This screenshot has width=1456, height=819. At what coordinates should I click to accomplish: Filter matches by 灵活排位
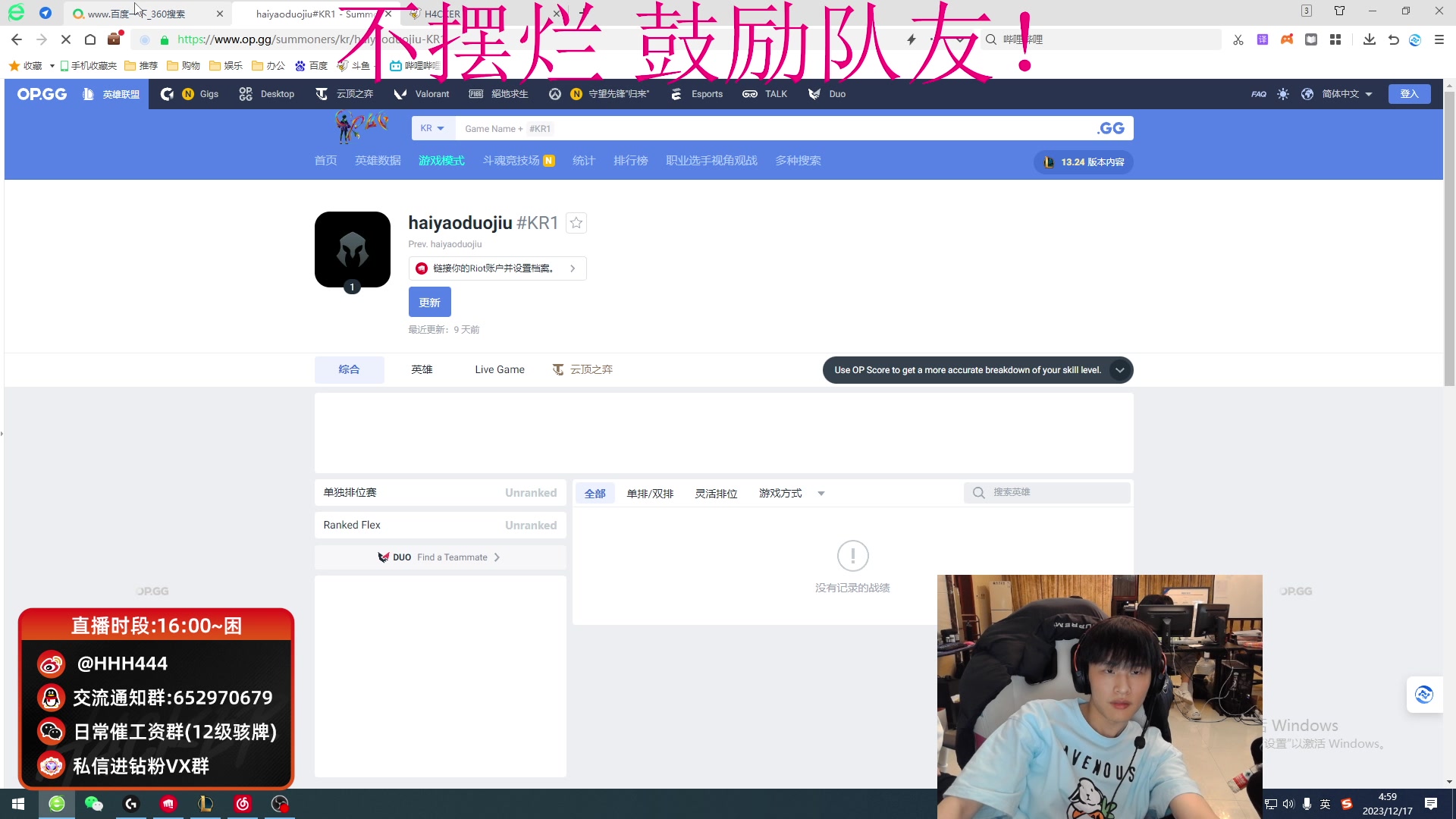[x=716, y=494]
